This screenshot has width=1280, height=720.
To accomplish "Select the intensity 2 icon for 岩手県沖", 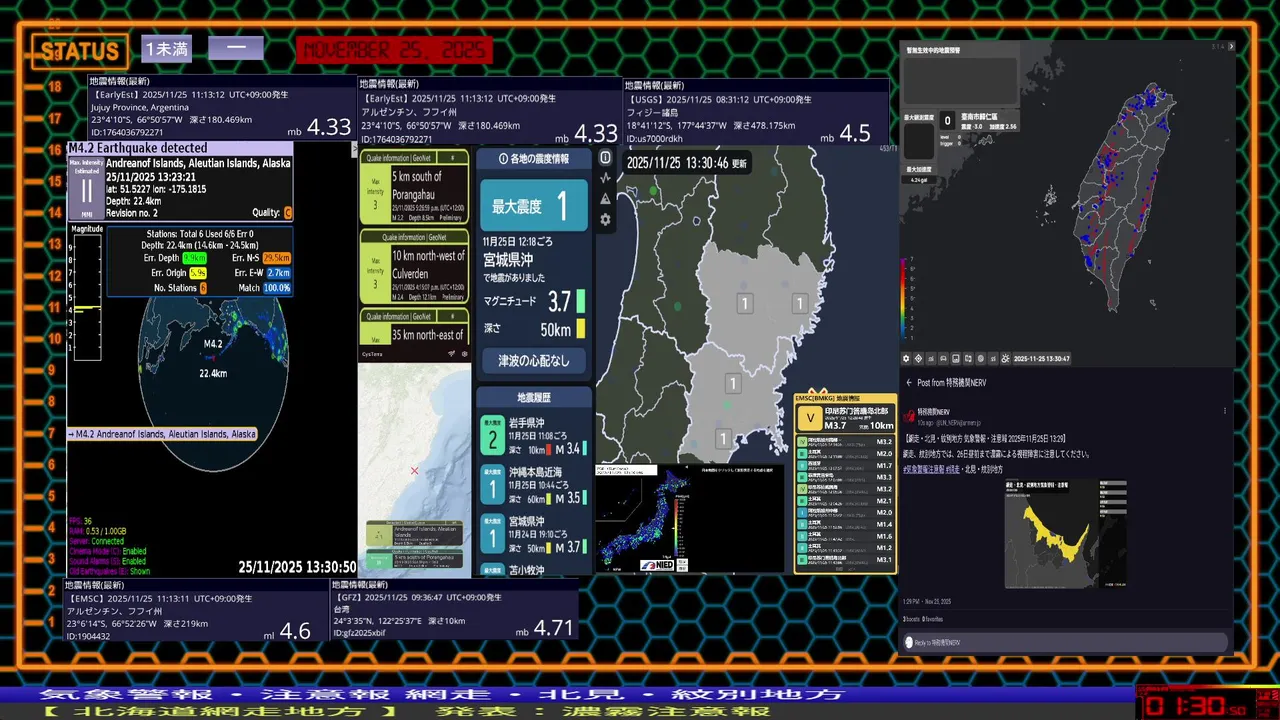I will 492,436.
